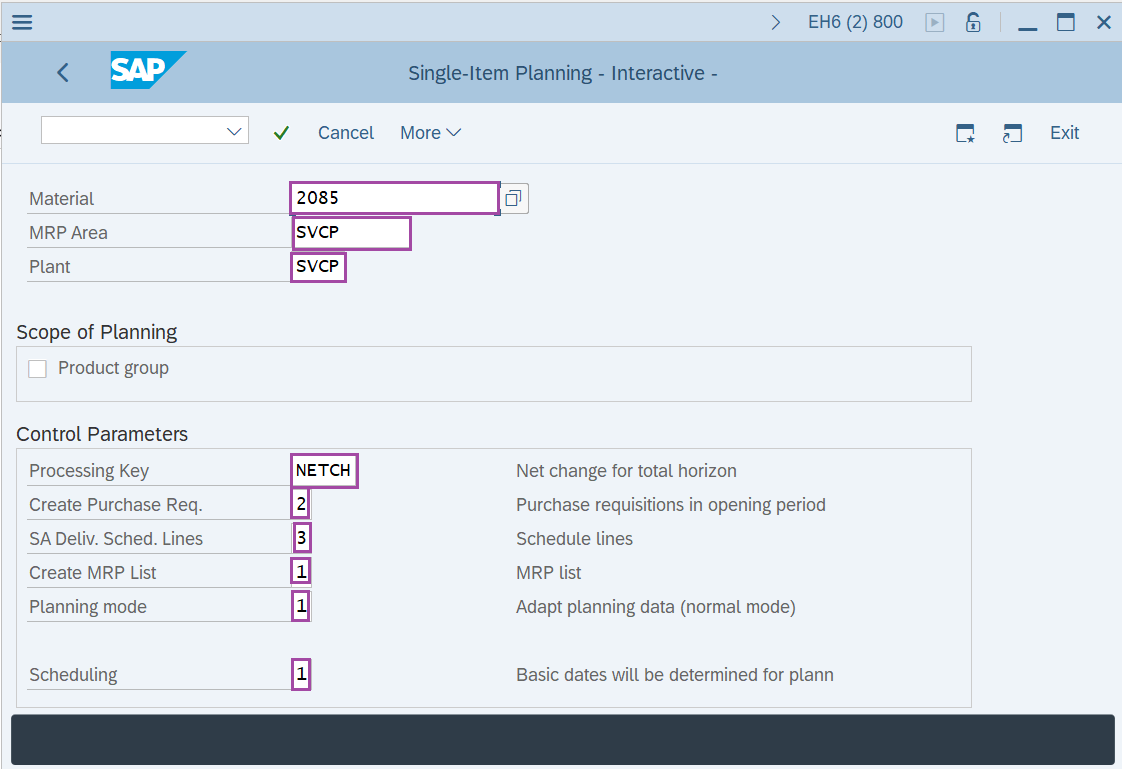Open multiple selection for the Material field

(513, 198)
